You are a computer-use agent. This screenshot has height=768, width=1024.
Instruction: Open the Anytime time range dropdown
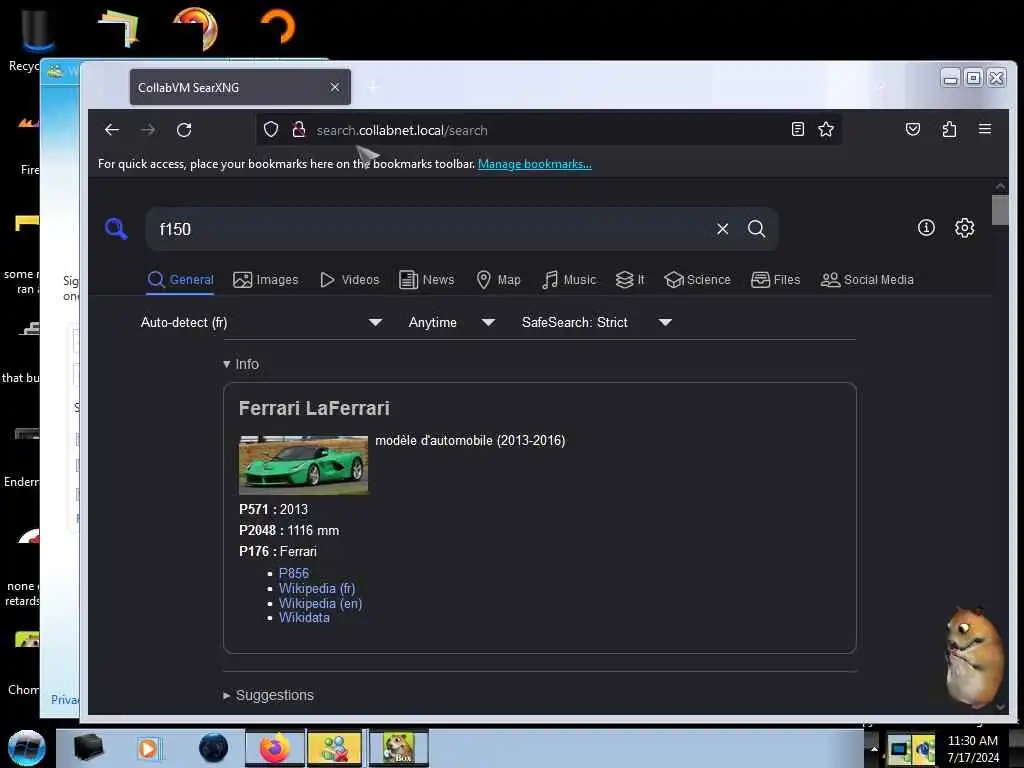click(451, 322)
